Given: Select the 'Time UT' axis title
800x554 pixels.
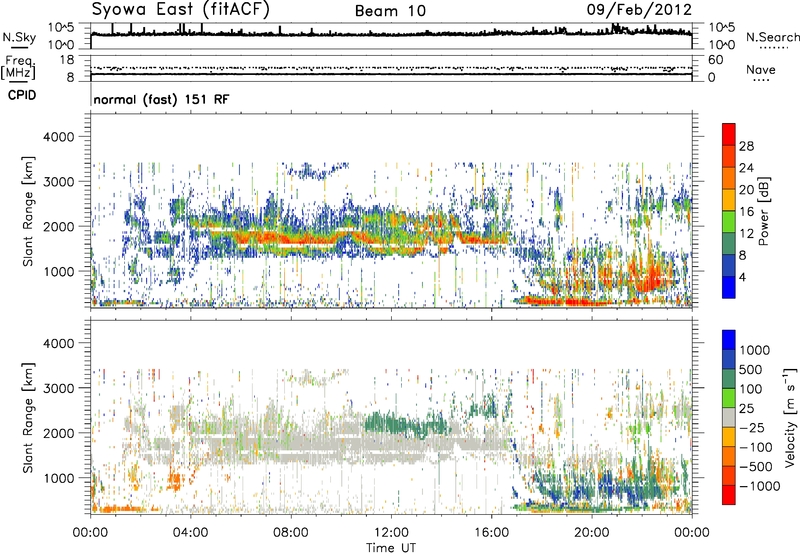Looking at the screenshot, I should coord(391,548).
